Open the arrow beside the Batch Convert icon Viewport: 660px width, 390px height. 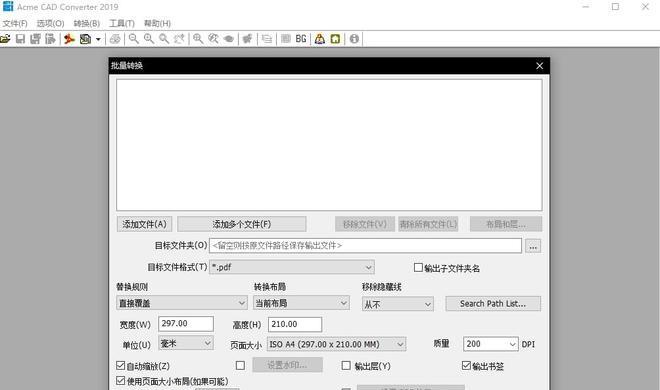click(x=98, y=39)
